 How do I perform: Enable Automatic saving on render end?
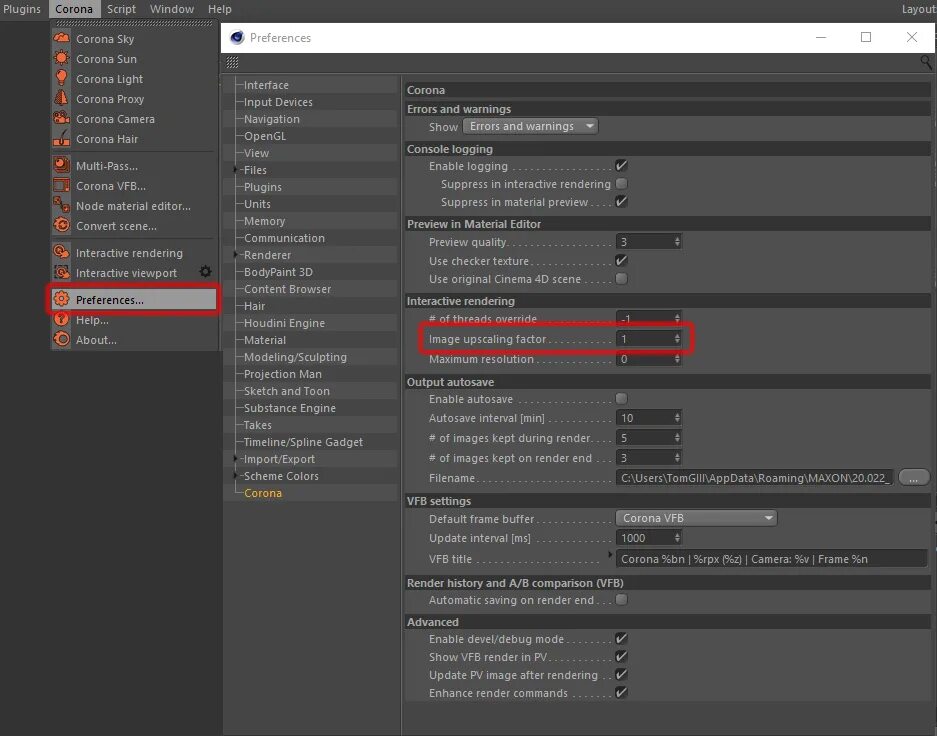621,599
